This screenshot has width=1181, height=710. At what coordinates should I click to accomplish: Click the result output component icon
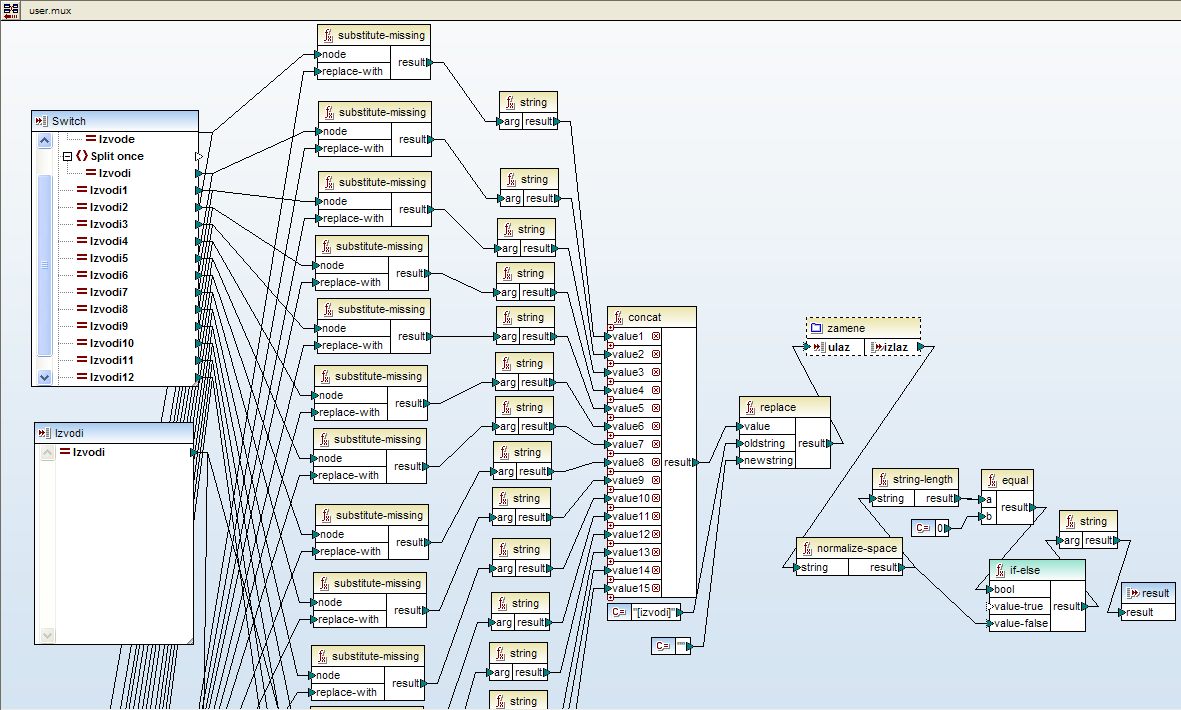1133,593
